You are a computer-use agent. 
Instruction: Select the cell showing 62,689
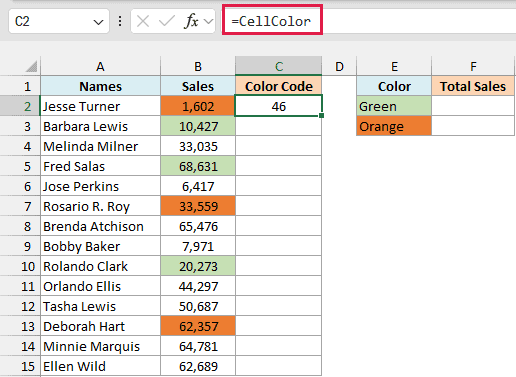click(198, 366)
